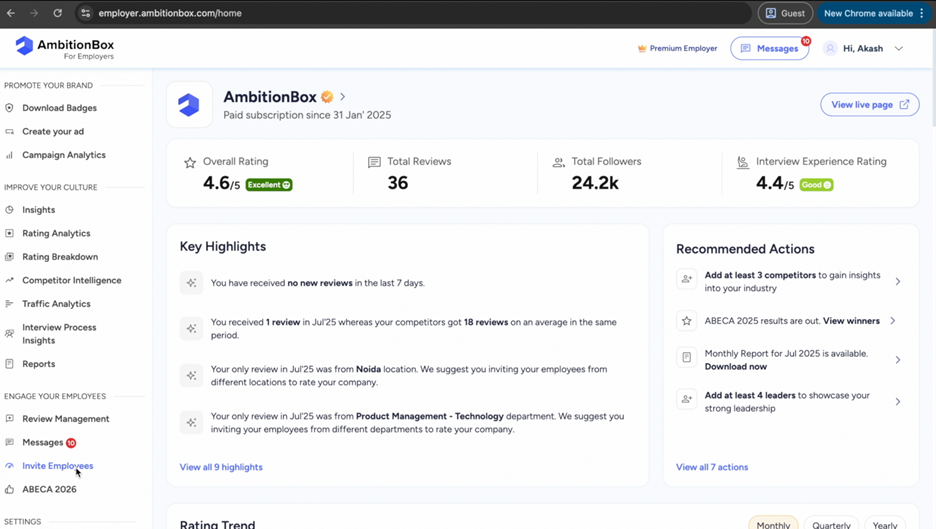Click the View live page button
The image size is (936, 529).
pyautogui.click(x=869, y=104)
